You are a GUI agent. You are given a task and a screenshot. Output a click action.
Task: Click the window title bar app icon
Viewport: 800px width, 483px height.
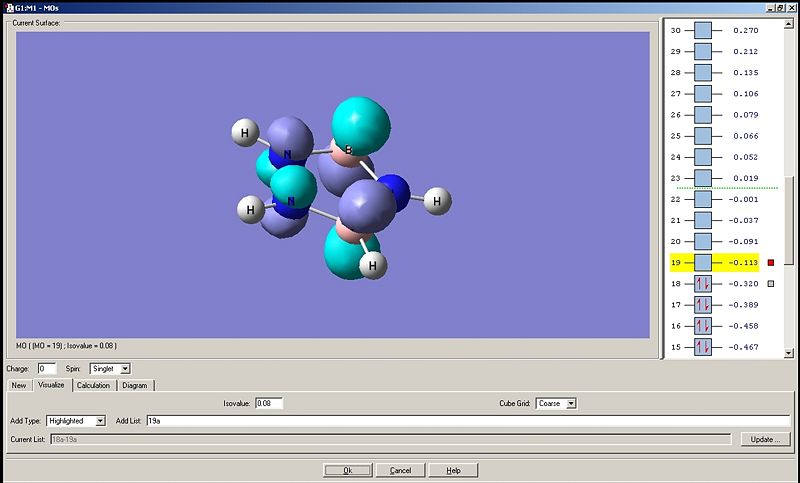point(9,8)
